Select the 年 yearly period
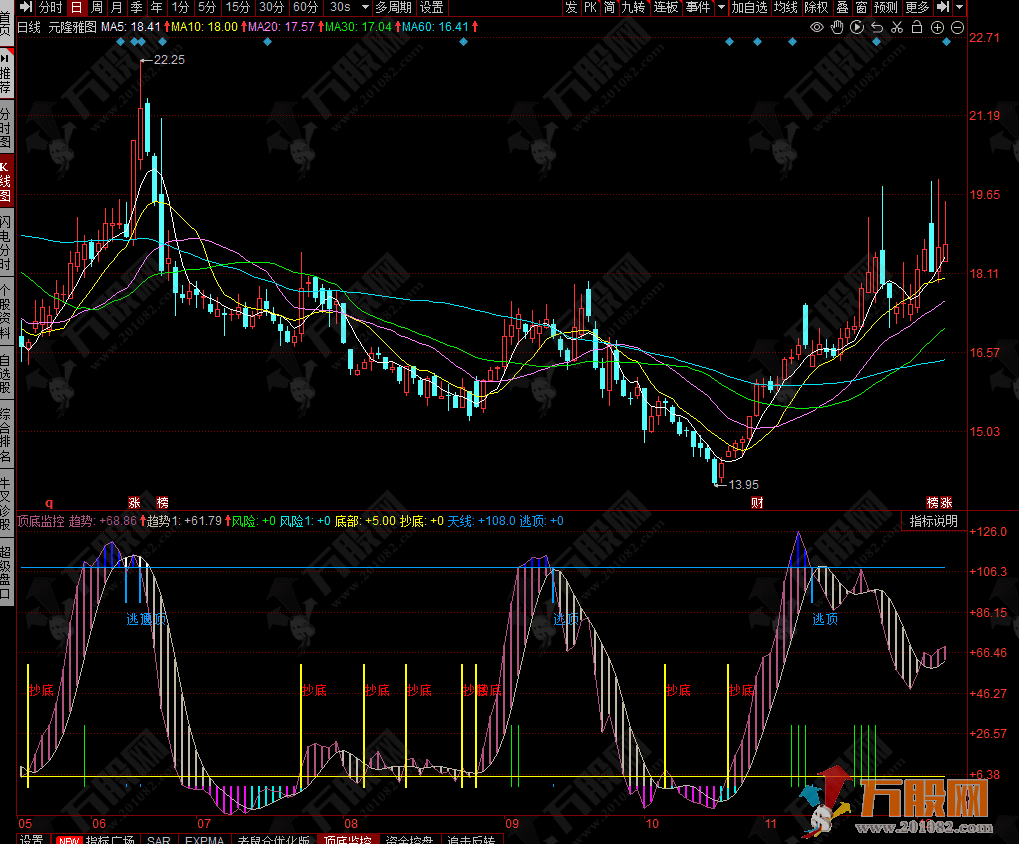This screenshot has height=844, width=1019. [x=157, y=7]
